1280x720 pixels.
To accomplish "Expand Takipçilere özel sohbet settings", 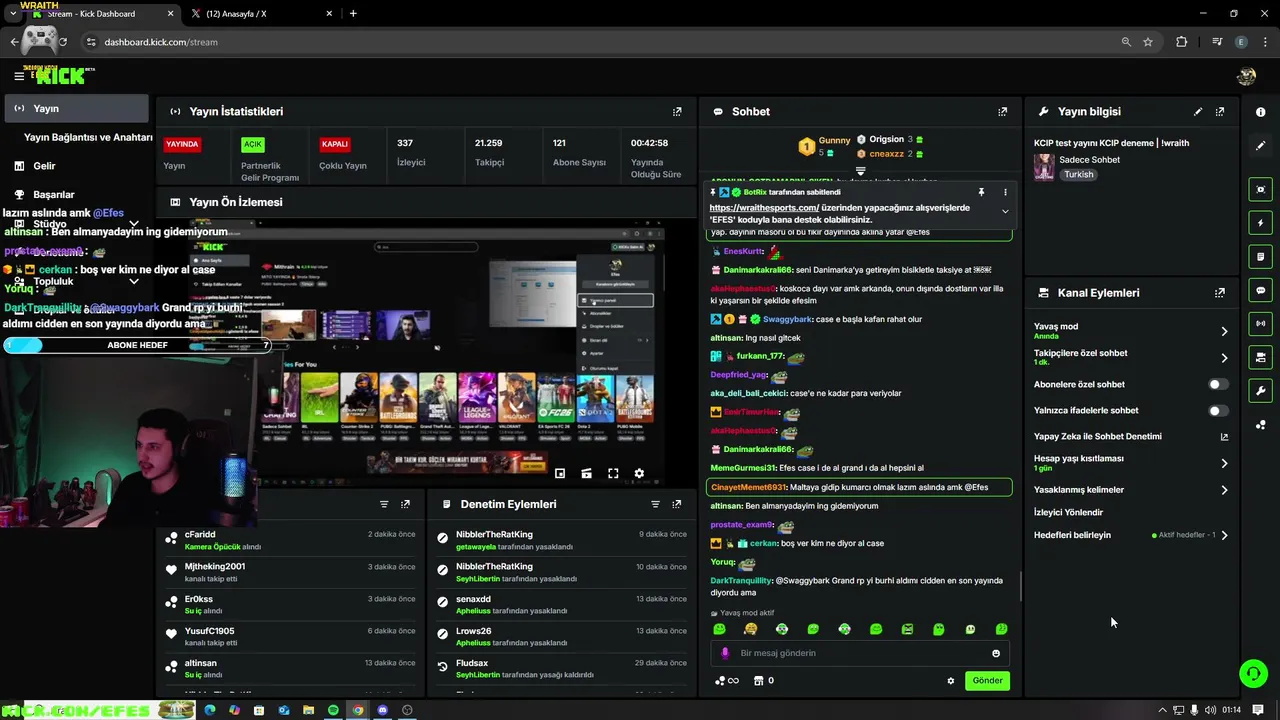I will (x=1224, y=358).
